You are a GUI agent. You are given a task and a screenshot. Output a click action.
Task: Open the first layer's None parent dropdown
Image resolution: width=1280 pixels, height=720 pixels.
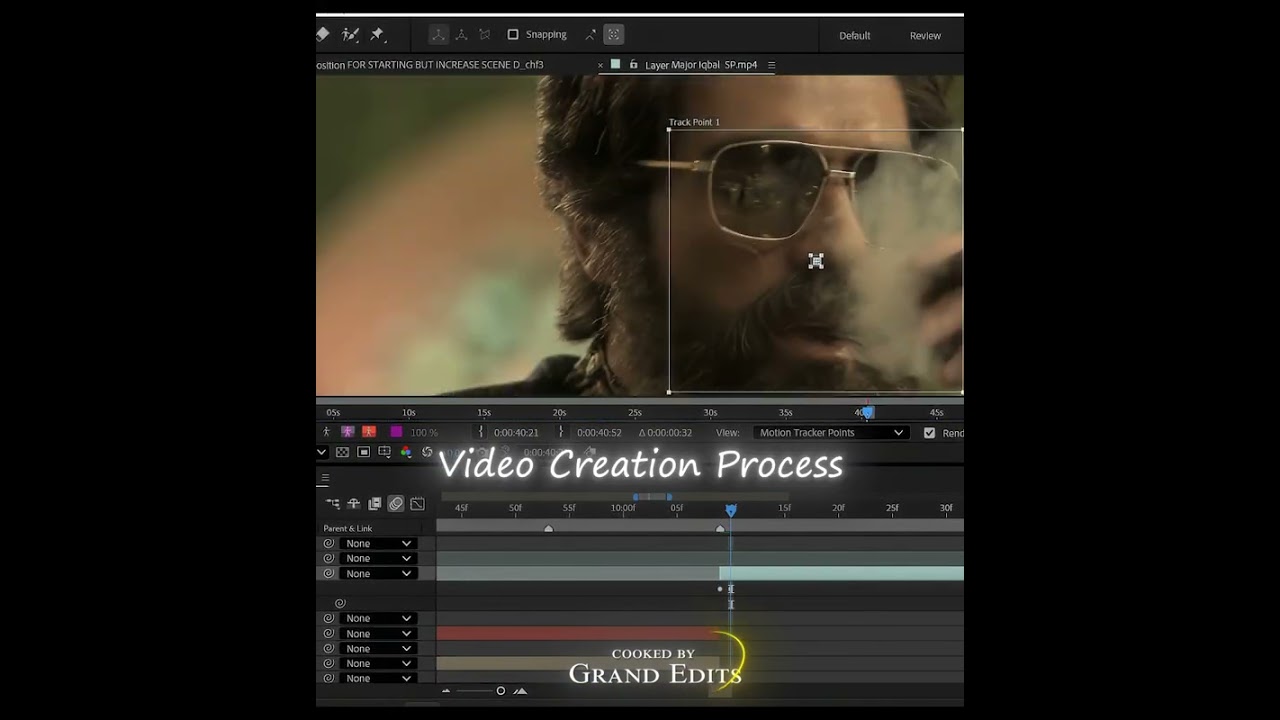coord(377,544)
